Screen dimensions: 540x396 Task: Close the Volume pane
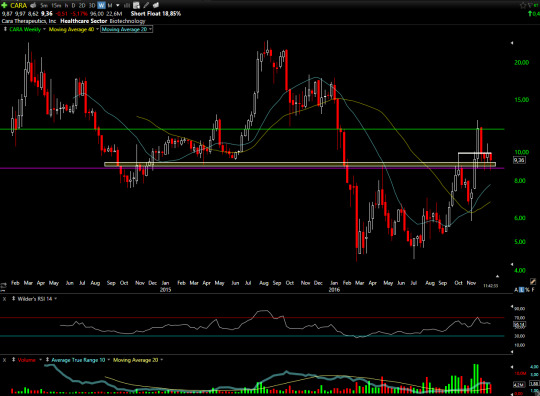(x=4, y=360)
